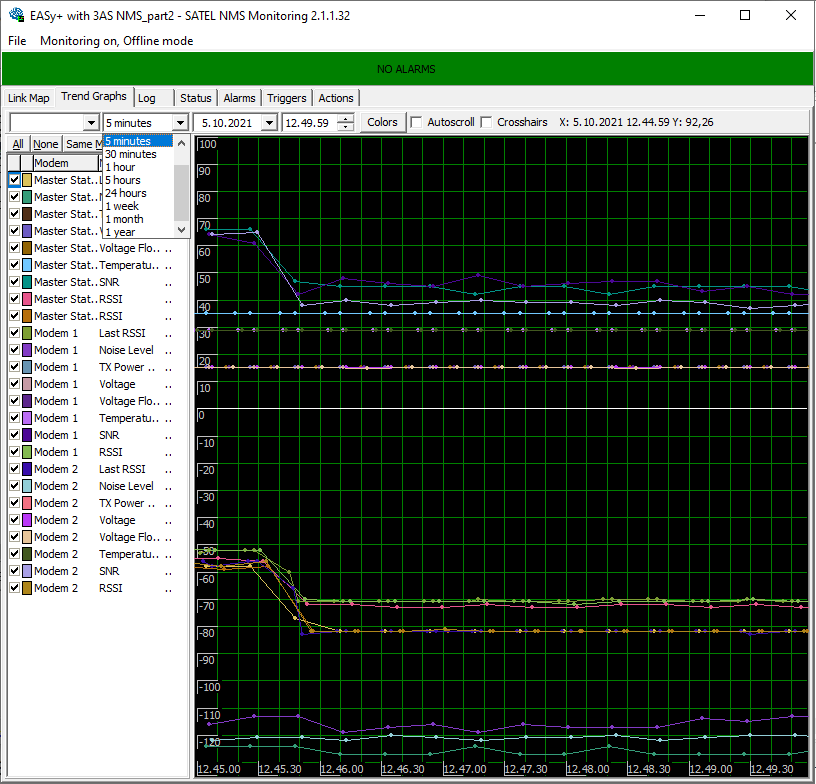The image size is (816, 784).
Task: Select the Modem 1 SNR row text
Action: point(76,435)
